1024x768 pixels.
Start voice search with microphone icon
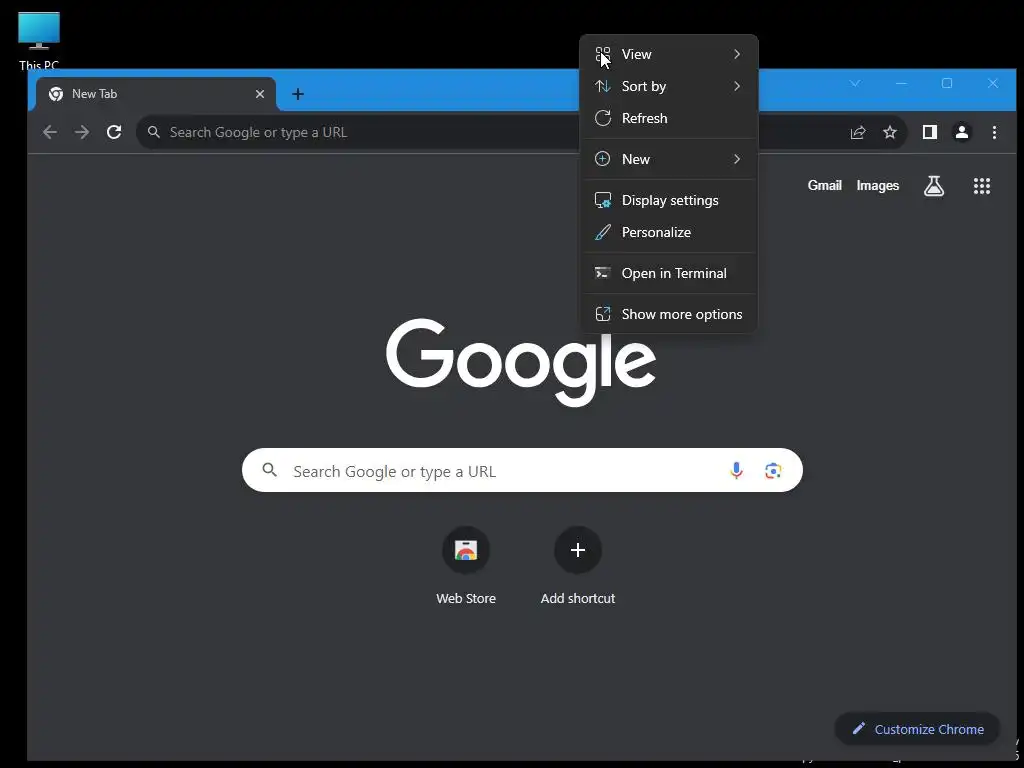point(736,470)
